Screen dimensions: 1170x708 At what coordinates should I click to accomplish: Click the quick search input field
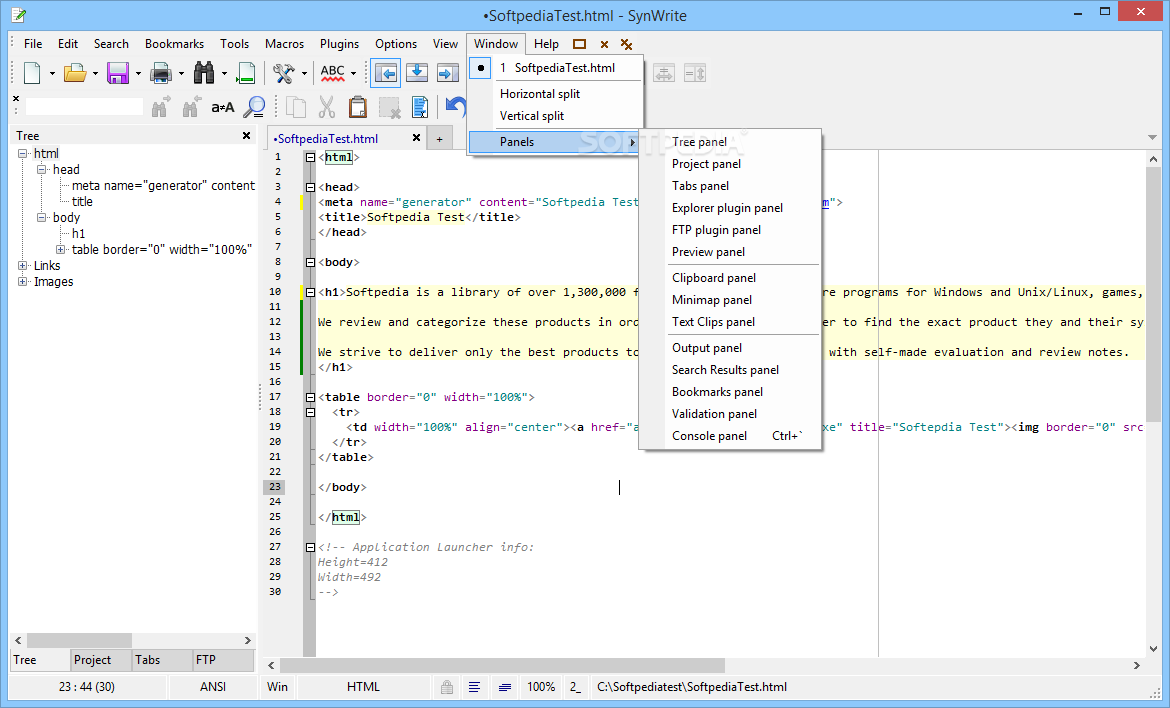pyautogui.click(x=84, y=107)
